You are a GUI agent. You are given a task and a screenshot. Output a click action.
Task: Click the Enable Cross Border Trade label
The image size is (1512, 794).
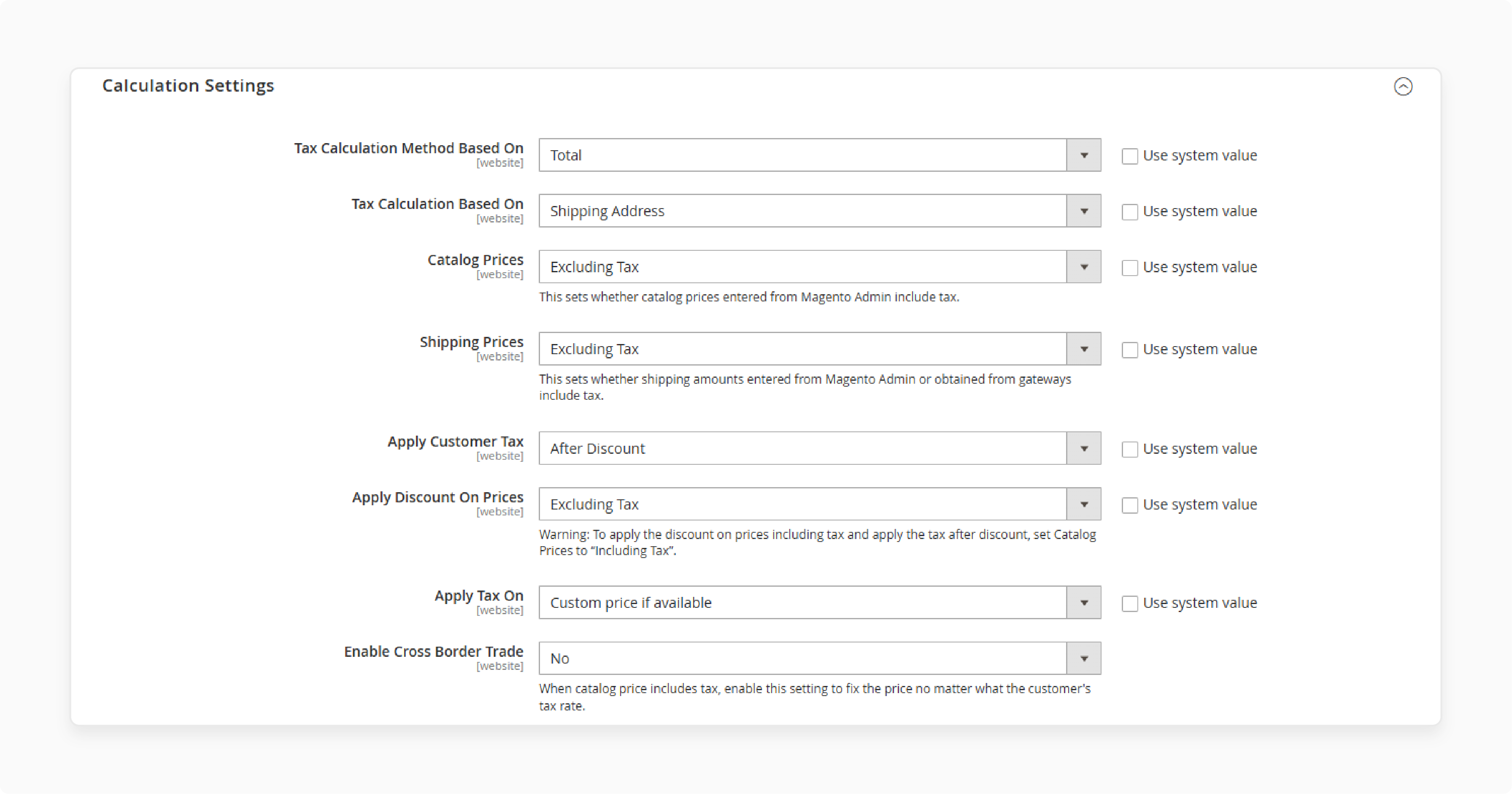[434, 651]
